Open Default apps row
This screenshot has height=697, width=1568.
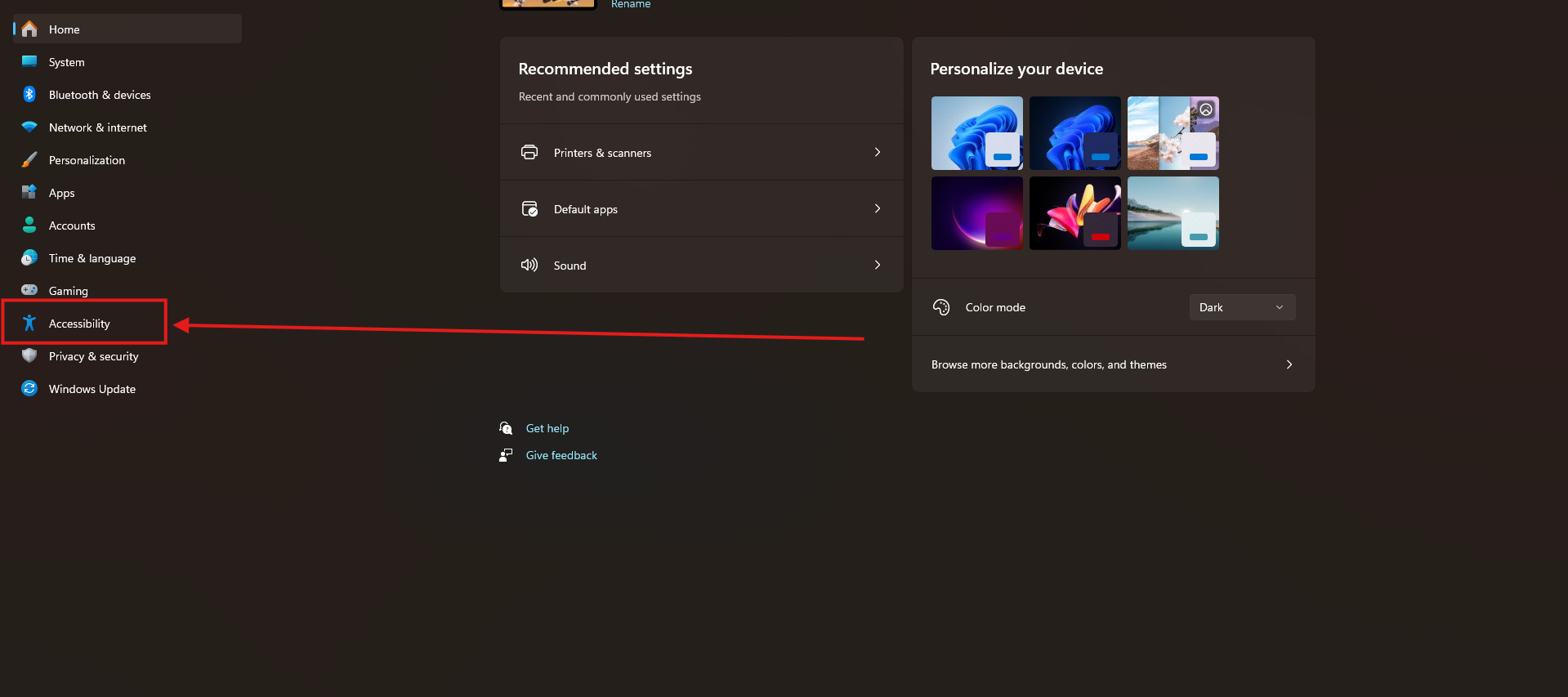tap(702, 208)
